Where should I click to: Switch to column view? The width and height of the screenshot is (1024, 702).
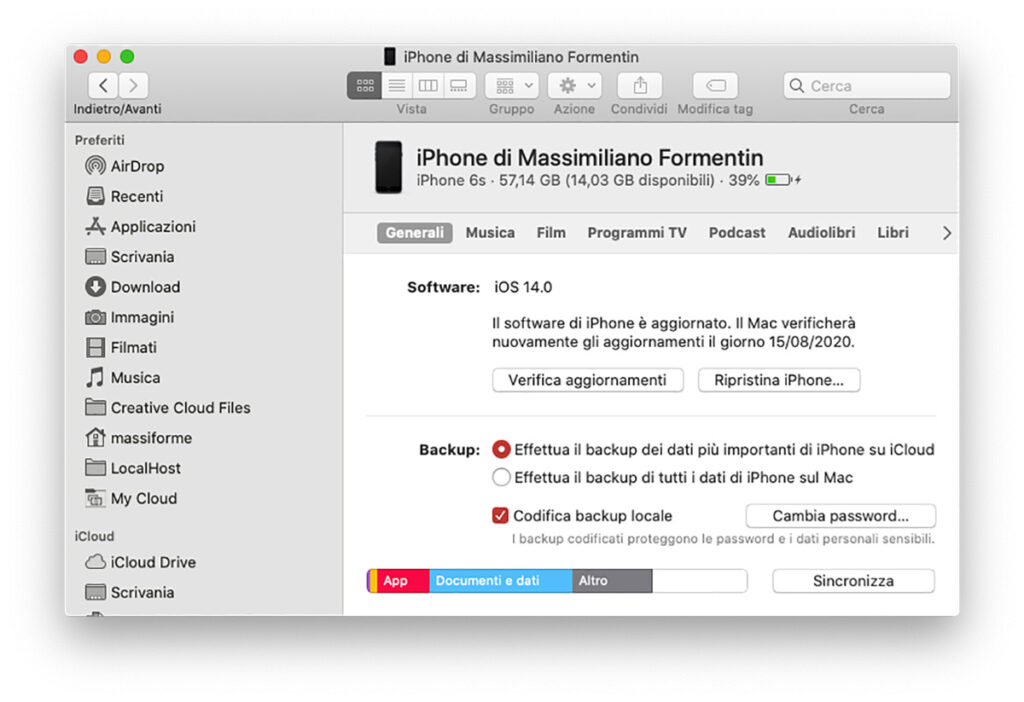tap(428, 86)
